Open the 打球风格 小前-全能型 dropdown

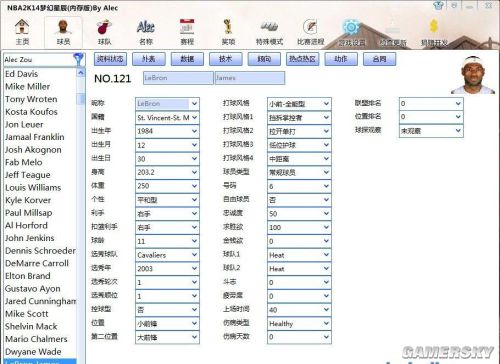(299, 104)
